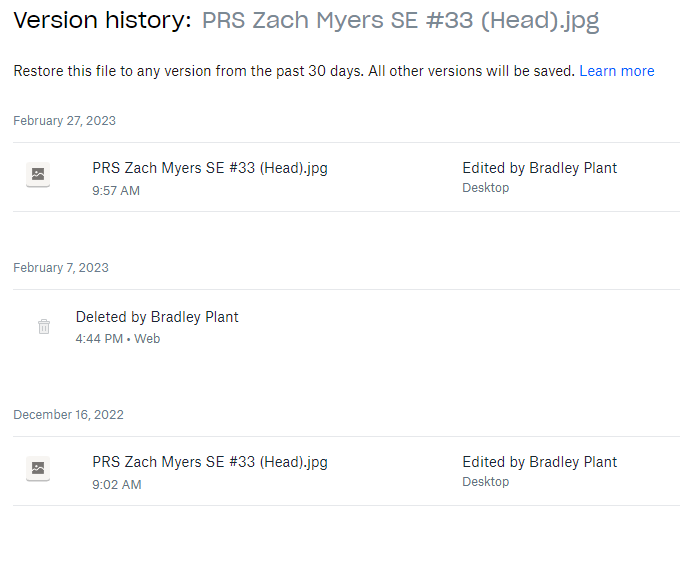Click the 9:57 AM timestamp
Screen dimensions: 680x574
tap(116, 191)
